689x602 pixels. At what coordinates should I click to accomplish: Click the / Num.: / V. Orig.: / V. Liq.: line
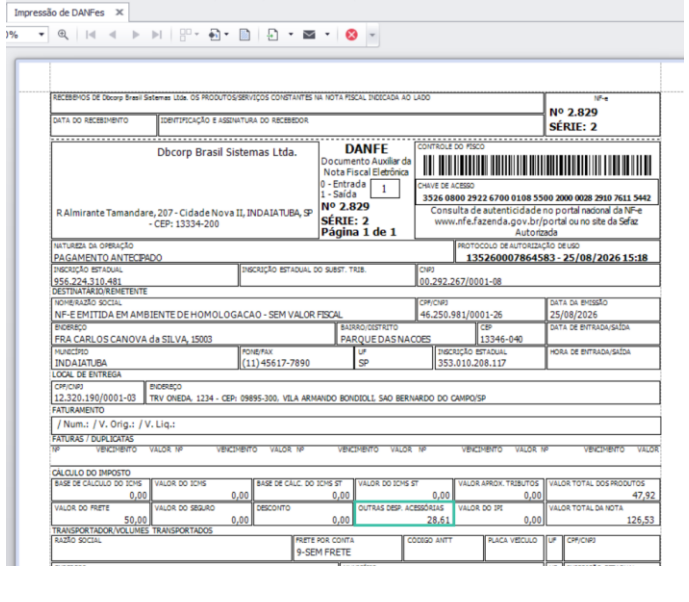point(116,424)
